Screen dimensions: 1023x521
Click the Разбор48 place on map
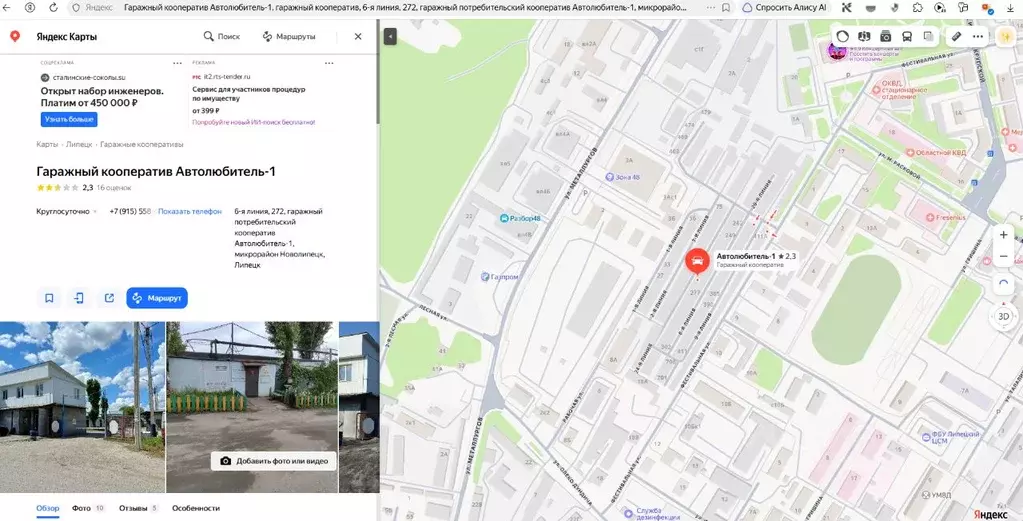pyautogui.click(x=521, y=218)
